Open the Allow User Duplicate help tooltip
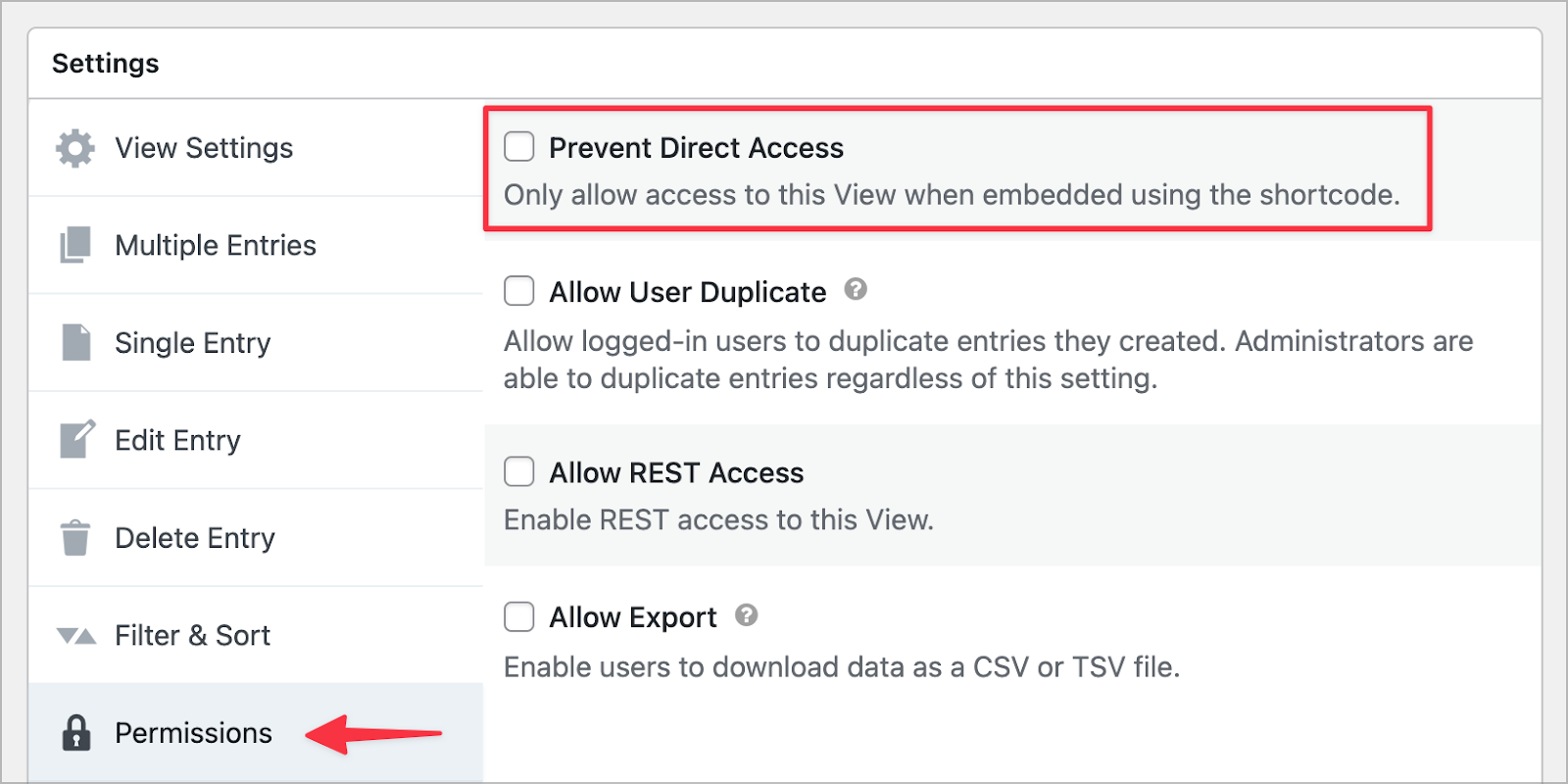 pyautogui.click(x=854, y=289)
